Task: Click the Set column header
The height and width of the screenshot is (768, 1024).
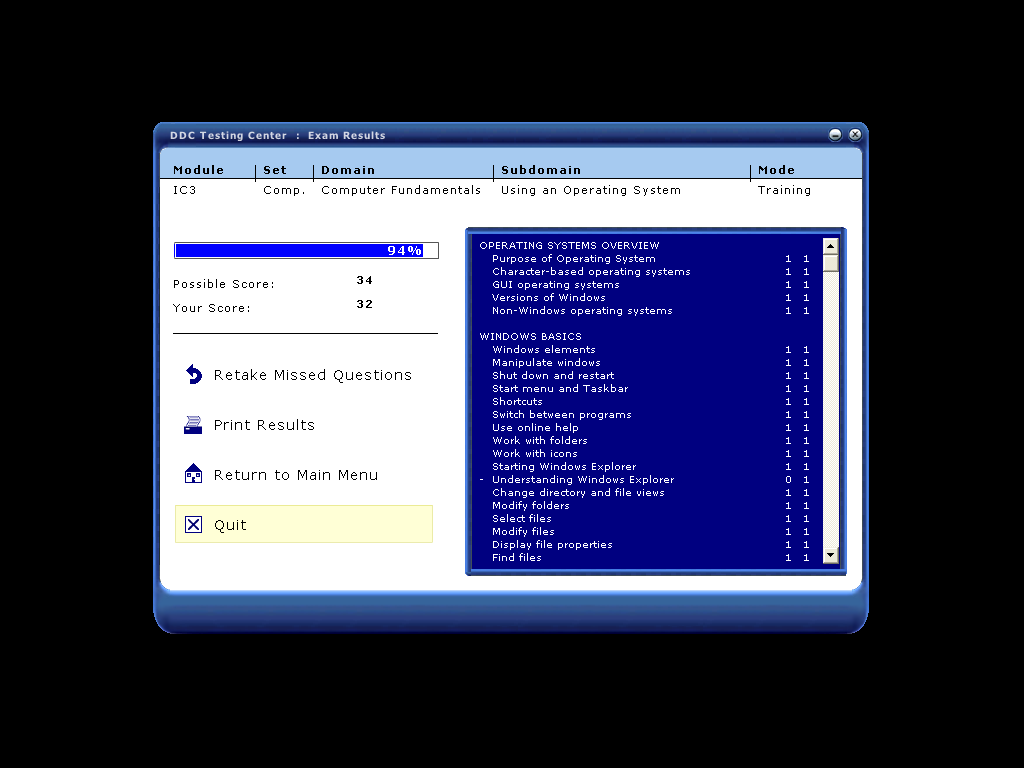Action: [x=275, y=170]
